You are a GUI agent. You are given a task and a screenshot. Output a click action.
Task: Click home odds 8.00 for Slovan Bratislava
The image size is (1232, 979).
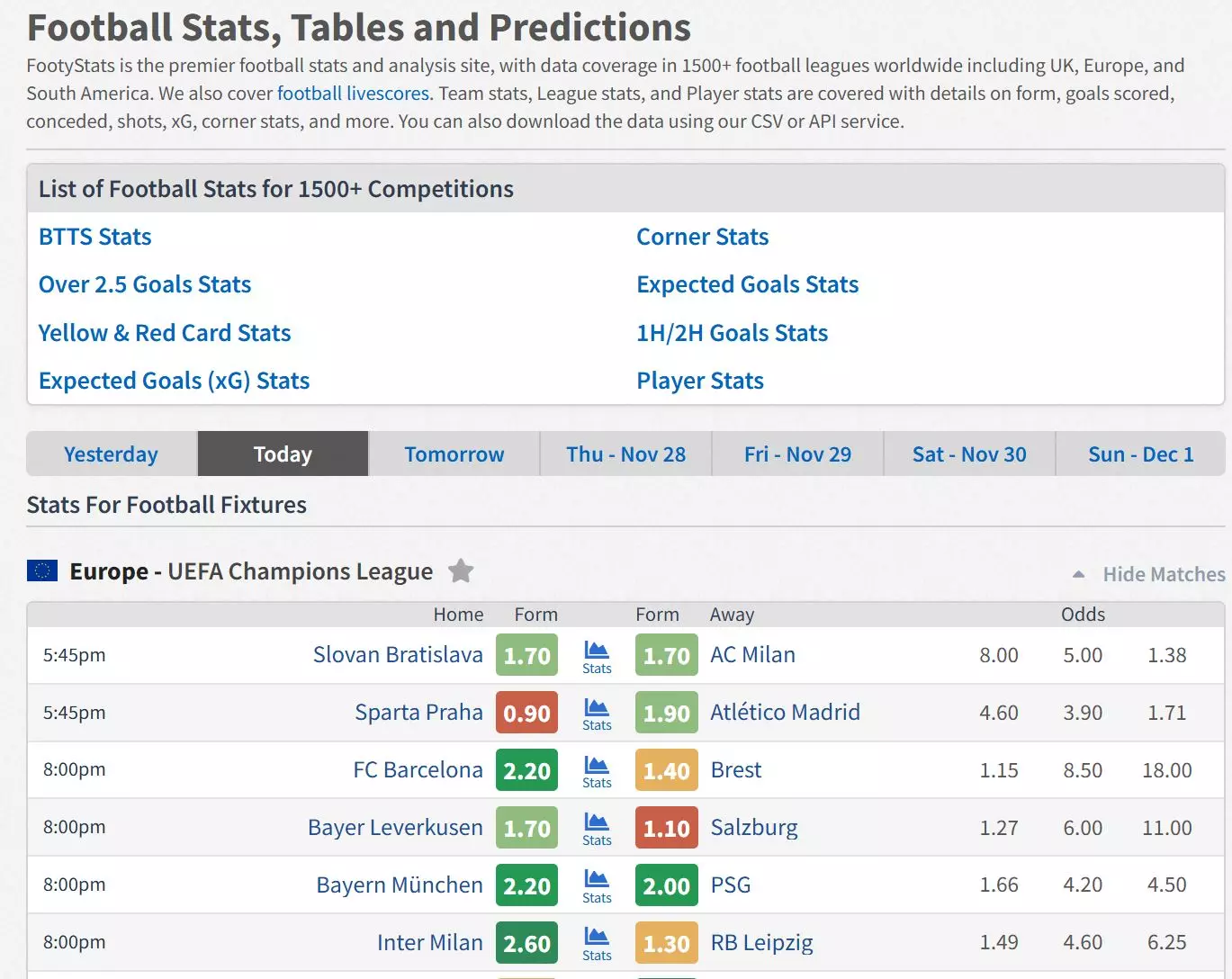999,656
